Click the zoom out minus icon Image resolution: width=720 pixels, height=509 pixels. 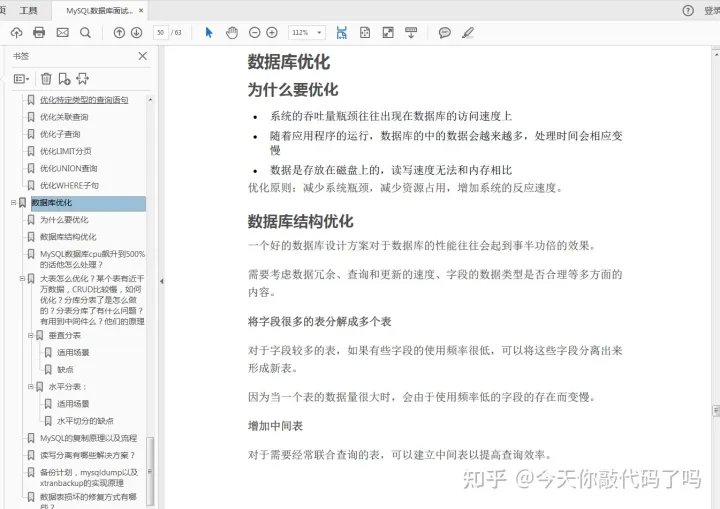(x=254, y=33)
